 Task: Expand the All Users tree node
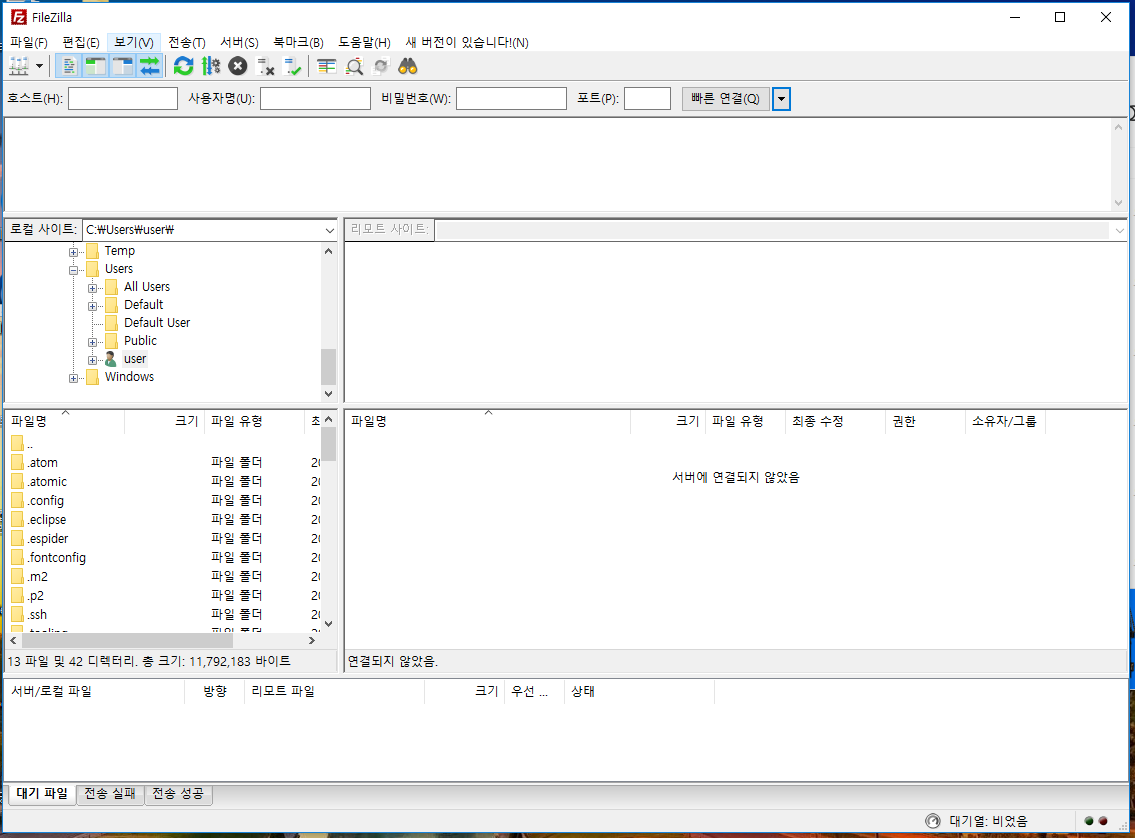92,288
